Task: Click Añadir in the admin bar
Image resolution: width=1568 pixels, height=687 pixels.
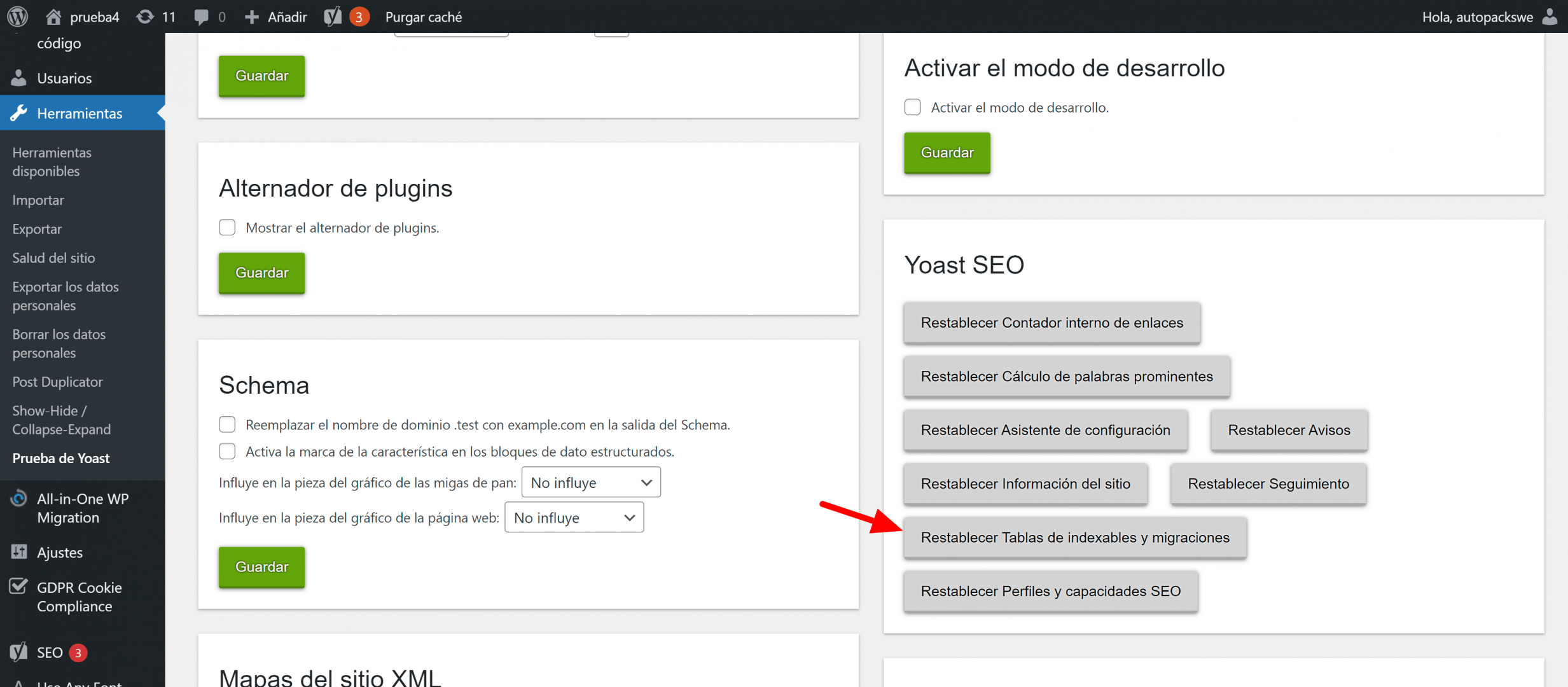Action: [x=287, y=17]
